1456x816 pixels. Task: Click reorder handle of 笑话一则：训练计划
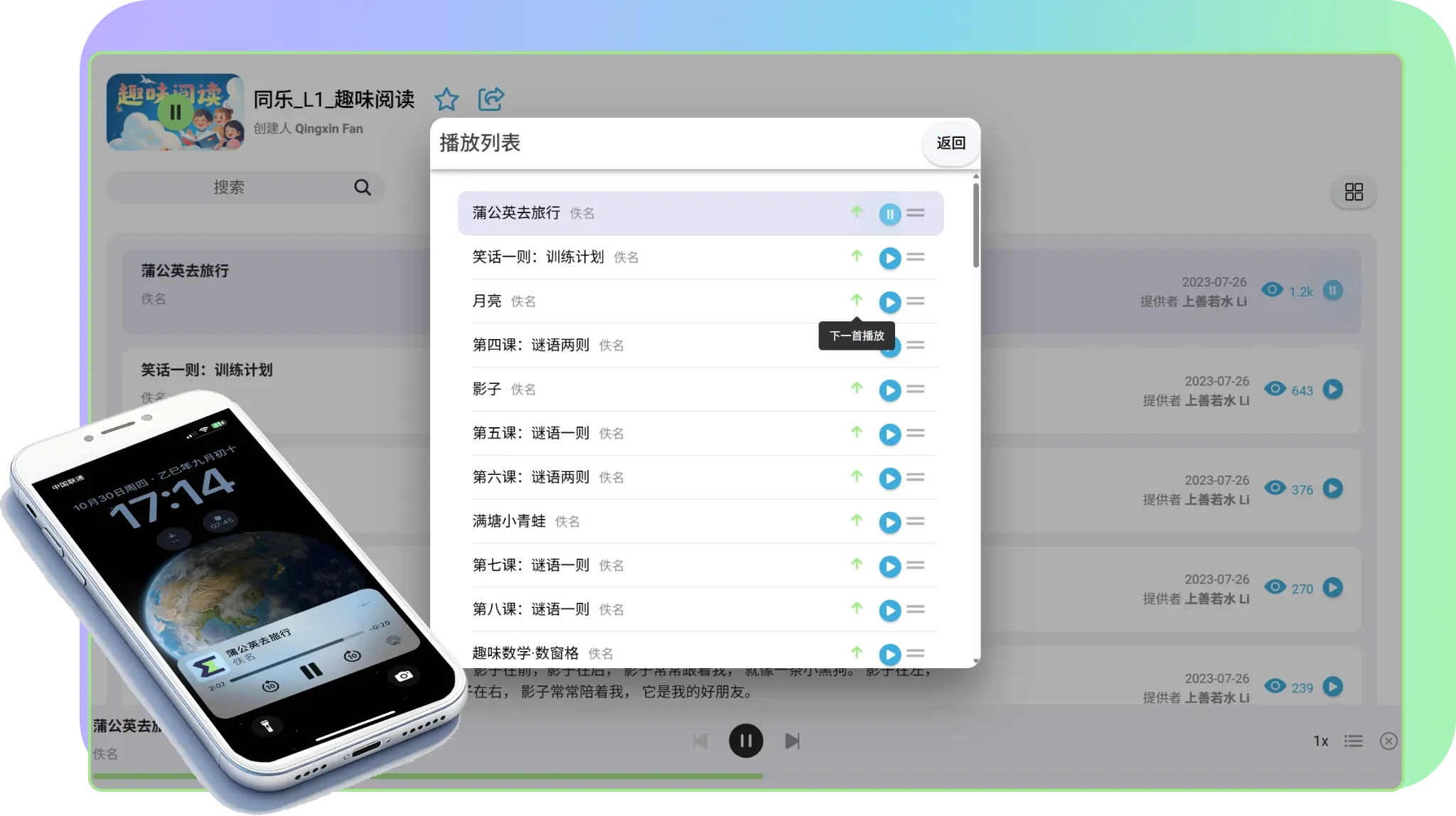pos(916,257)
